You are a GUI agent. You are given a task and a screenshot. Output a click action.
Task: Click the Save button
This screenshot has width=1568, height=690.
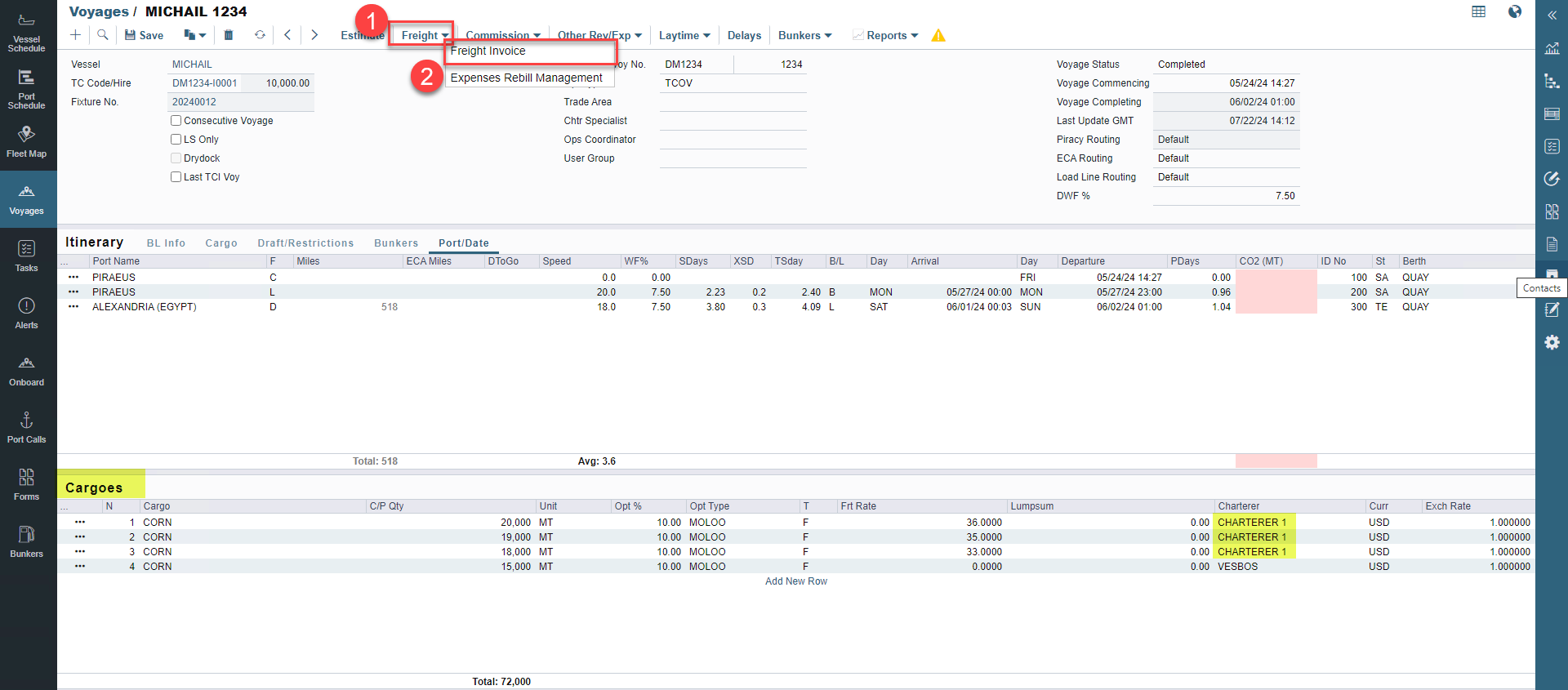pyautogui.click(x=145, y=35)
